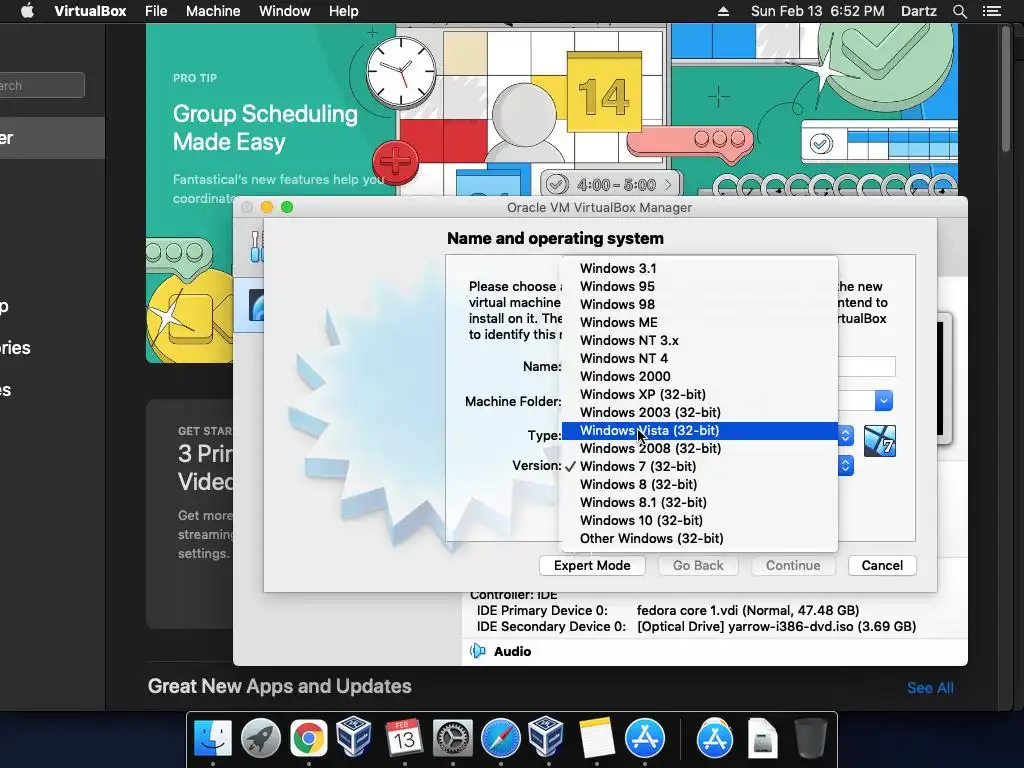1024x768 pixels.
Task: Open Safari compass in dock
Action: click(x=501, y=739)
